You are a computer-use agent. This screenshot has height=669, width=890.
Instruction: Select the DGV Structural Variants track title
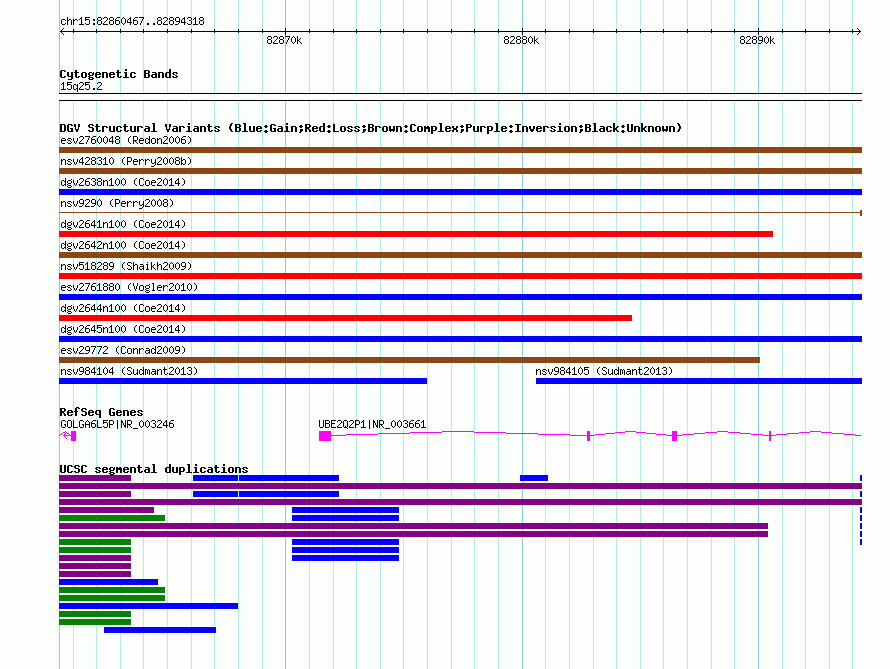370,128
